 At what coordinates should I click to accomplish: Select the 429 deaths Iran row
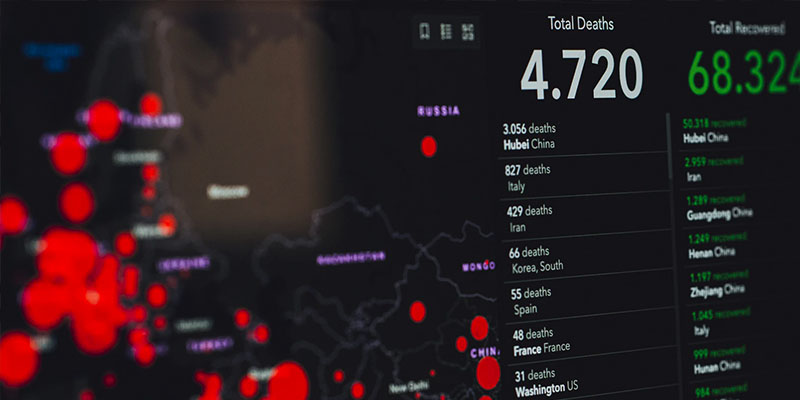[x=586, y=218]
